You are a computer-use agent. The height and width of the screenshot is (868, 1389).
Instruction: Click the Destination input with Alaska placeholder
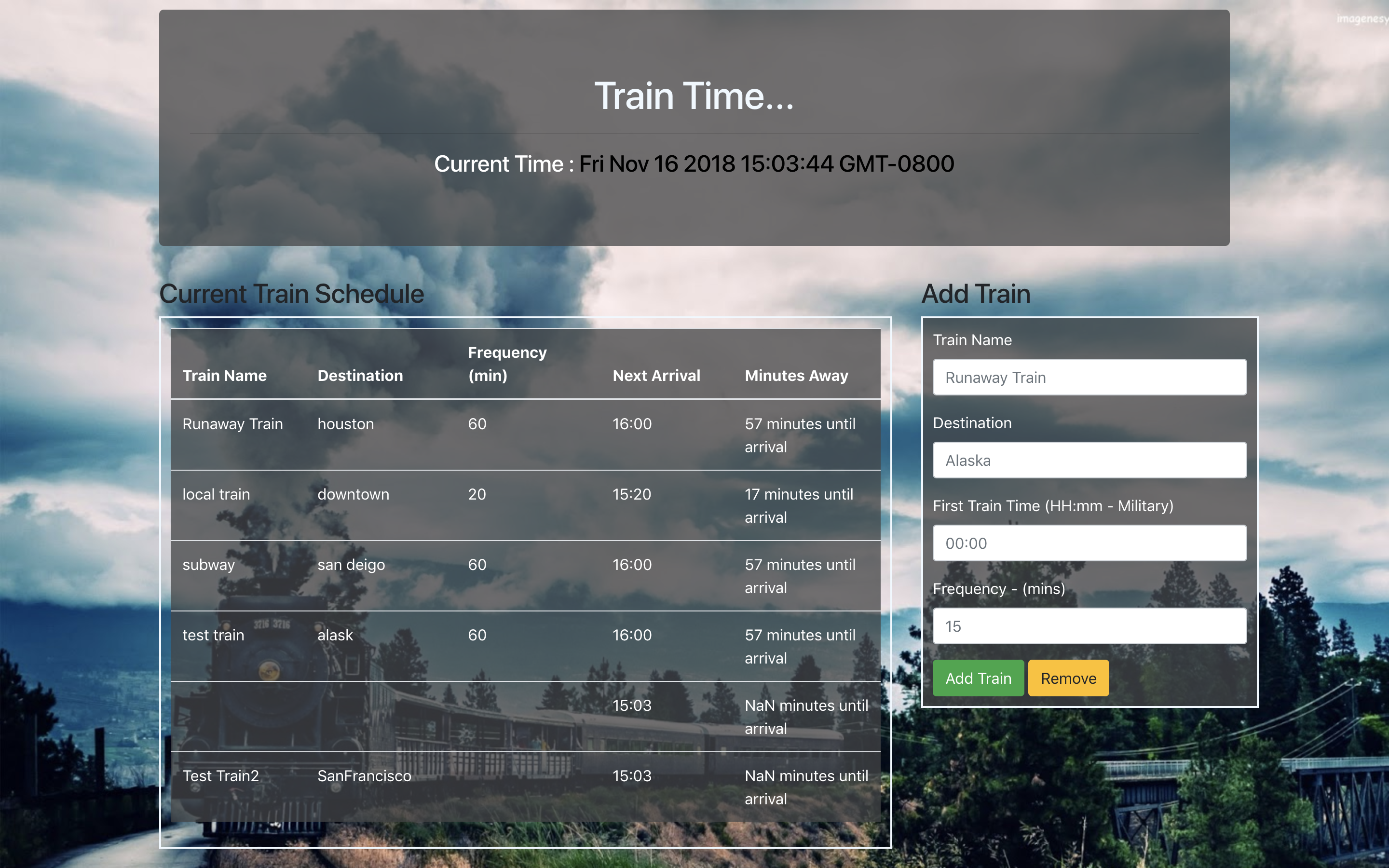tap(1089, 461)
